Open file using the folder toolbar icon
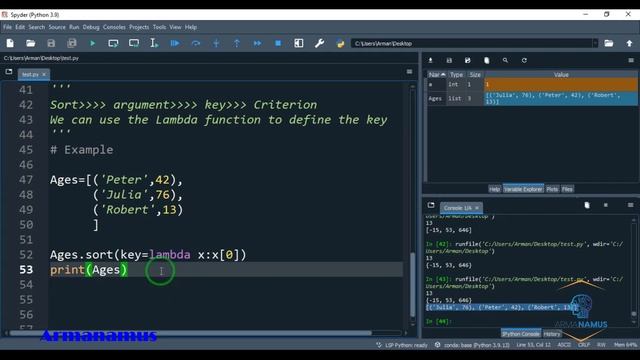Viewport: 640px width, 360px height. coord(31,43)
